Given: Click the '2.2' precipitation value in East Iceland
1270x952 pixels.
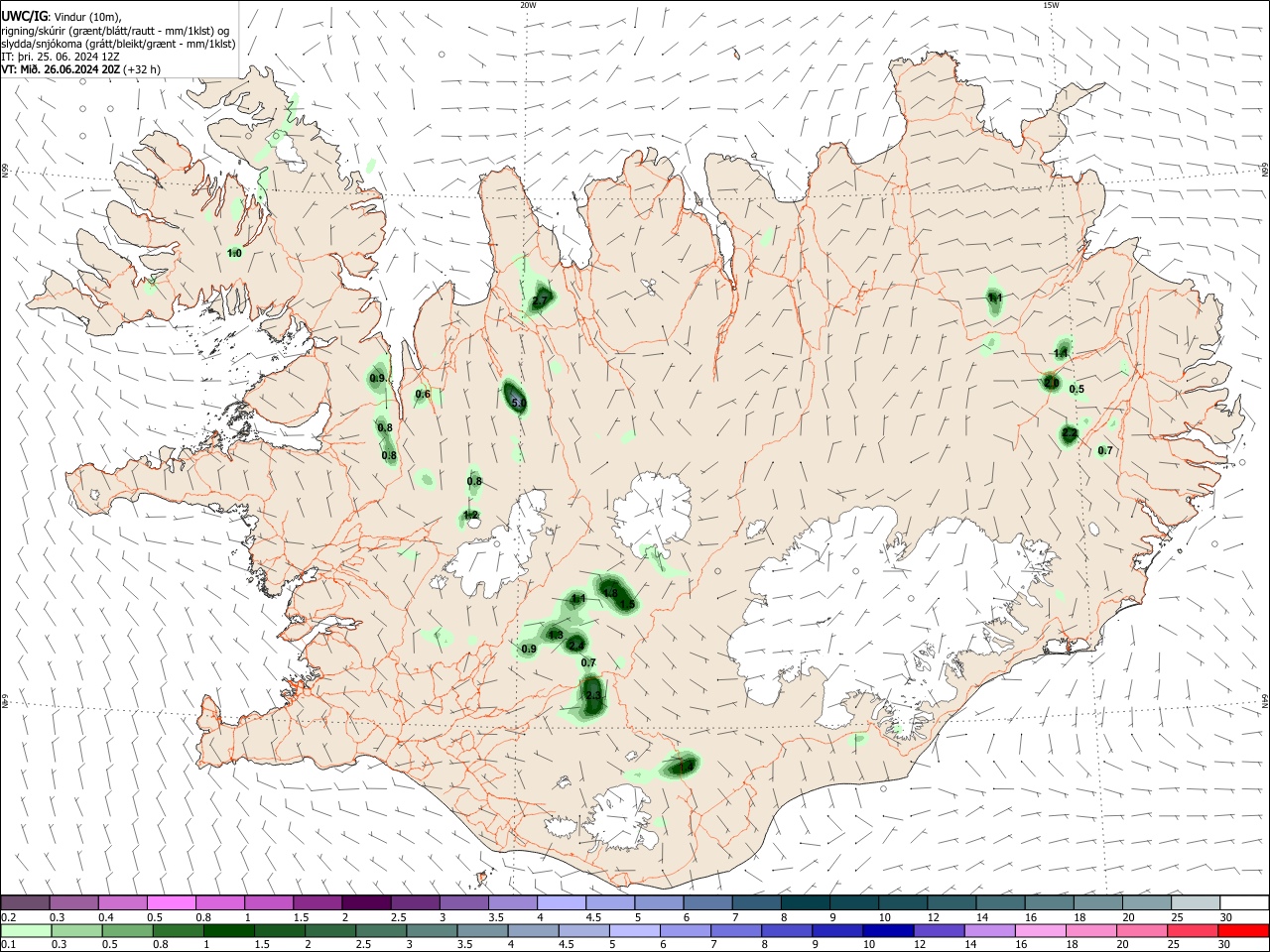Looking at the screenshot, I should pyautogui.click(x=1070, y=433).
